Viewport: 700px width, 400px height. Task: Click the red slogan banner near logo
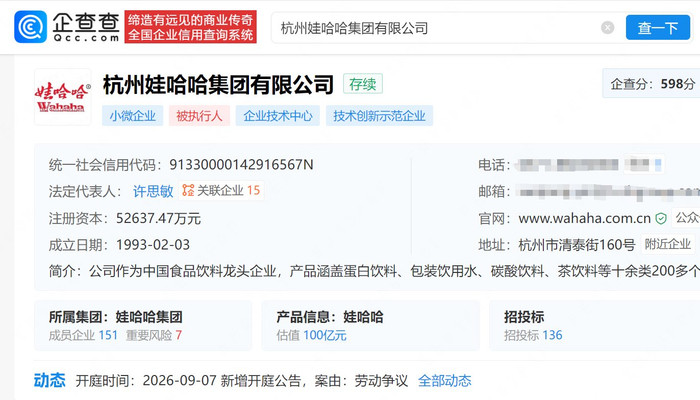click(x=191, y=27)
